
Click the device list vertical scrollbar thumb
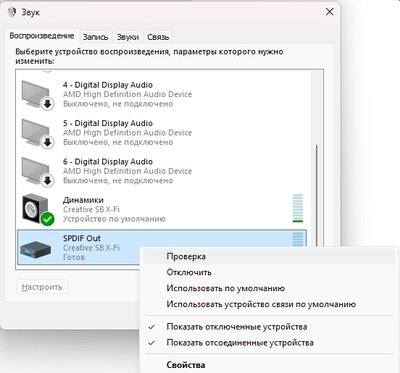point(317,197)
